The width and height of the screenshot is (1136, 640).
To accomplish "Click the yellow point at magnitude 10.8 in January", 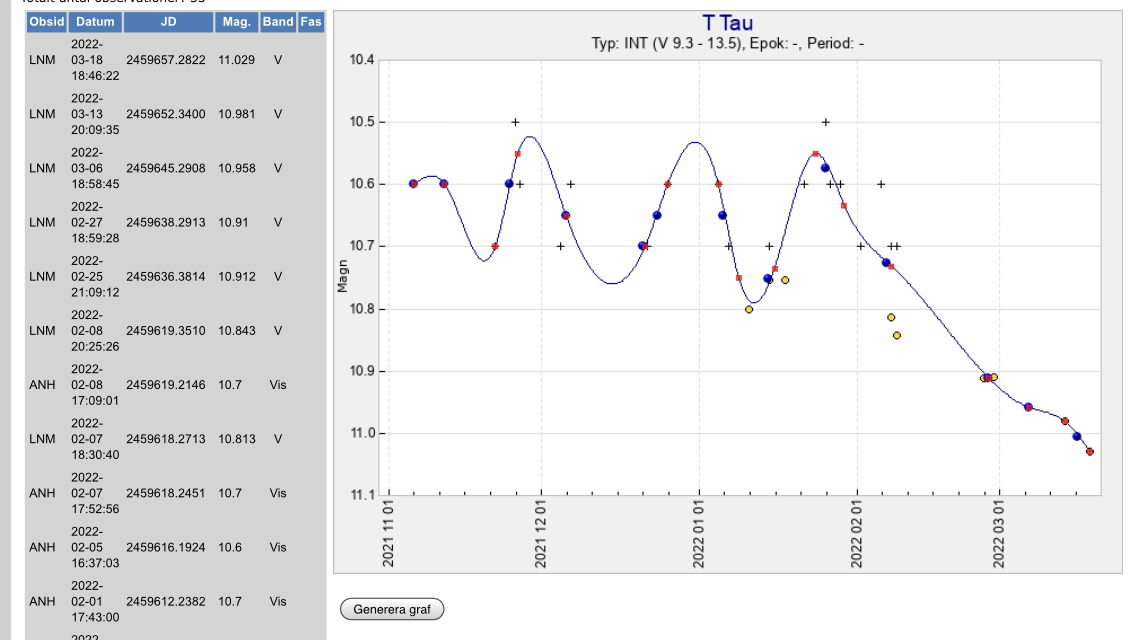I will tap(749, 309).
